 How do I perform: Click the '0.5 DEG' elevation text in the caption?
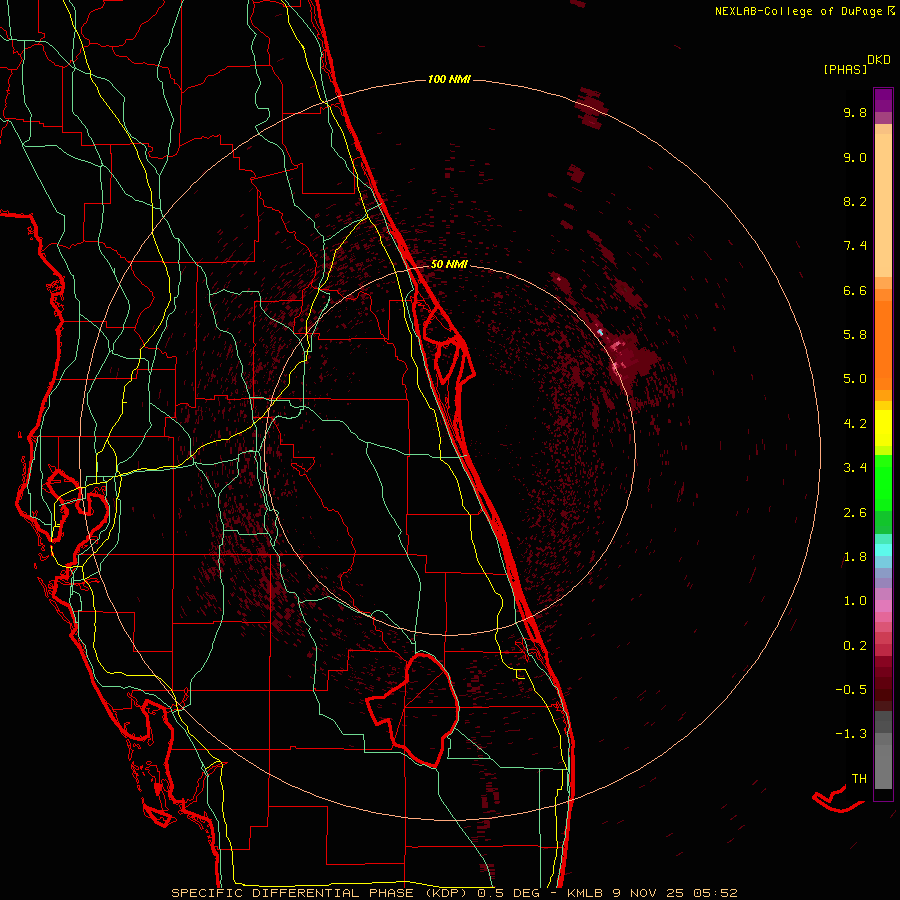click(509, 893)
